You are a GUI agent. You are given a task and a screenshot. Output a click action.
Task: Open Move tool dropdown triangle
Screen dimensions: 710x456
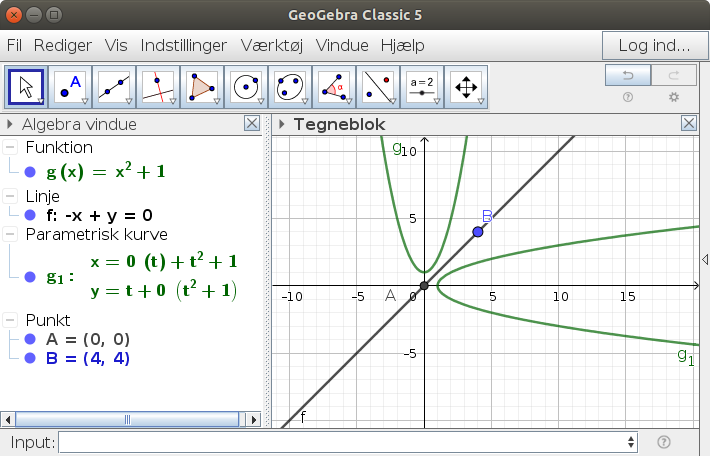coord(41,101)
